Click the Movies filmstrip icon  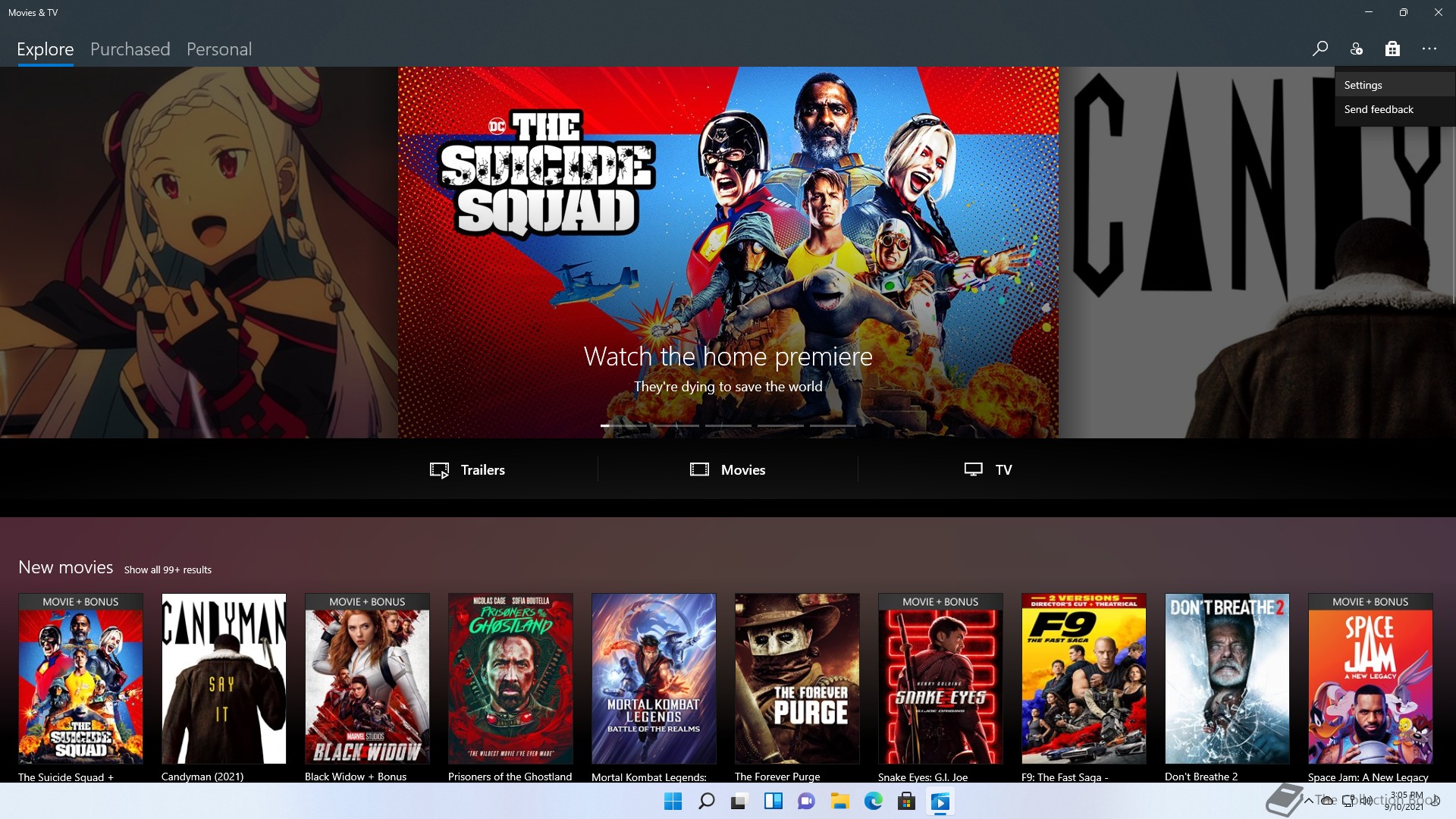699,469
